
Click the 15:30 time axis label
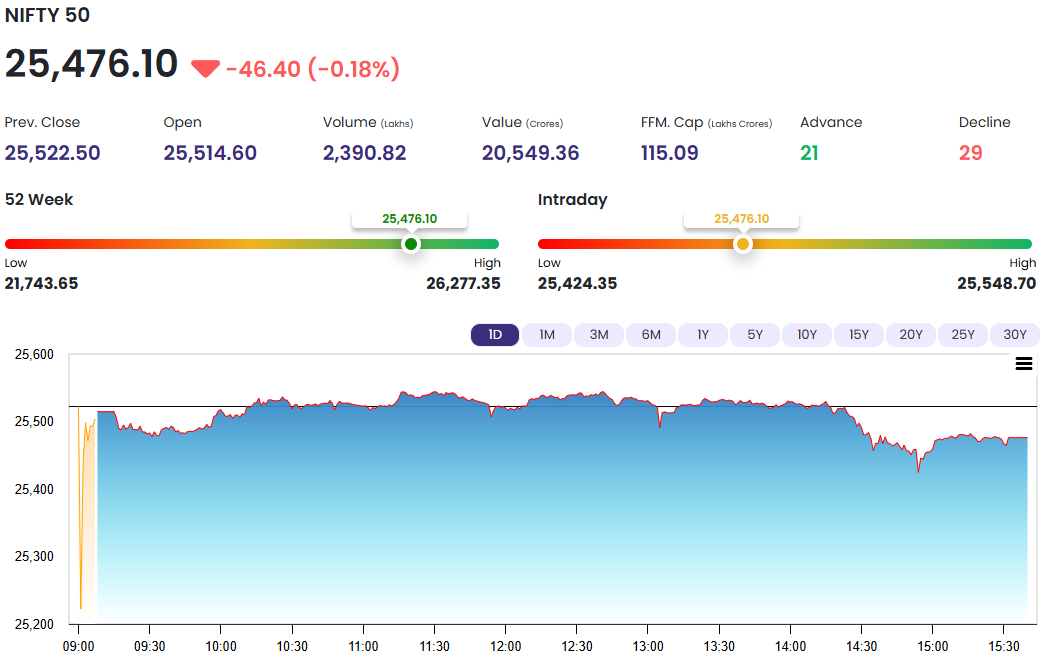click(x=1004, y=646)
